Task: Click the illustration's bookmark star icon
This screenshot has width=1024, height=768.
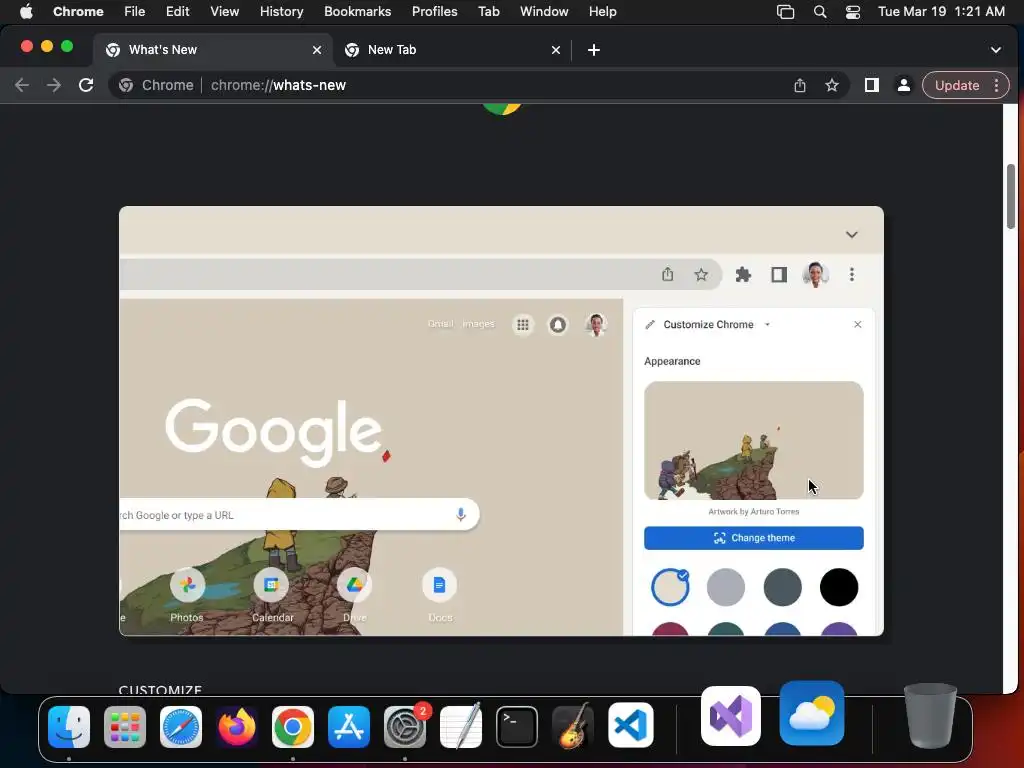Action: [x=701, y=274]
